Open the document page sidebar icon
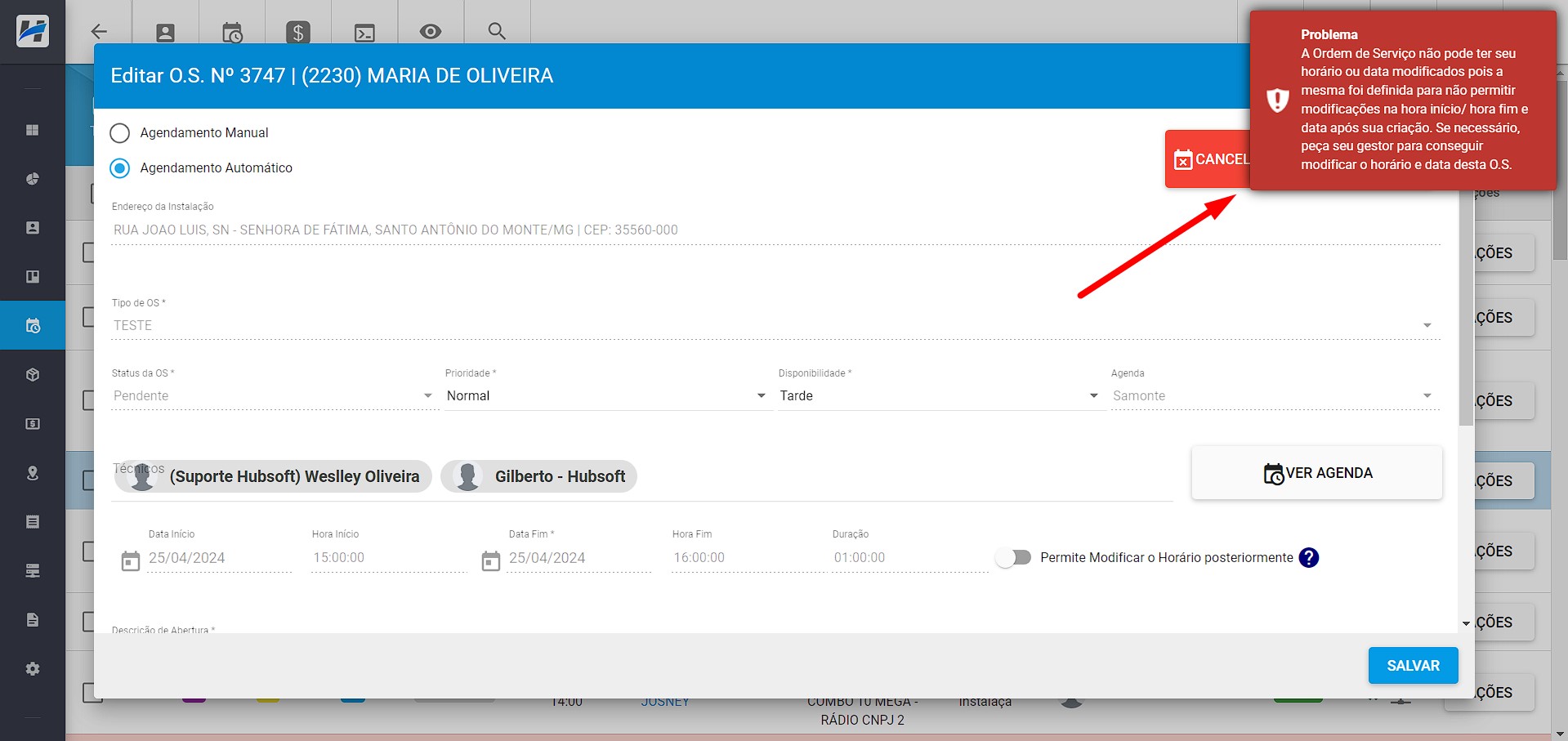The width and height of the screenshot is (1568, 741). pyautogui.click(x=33, y=620)
